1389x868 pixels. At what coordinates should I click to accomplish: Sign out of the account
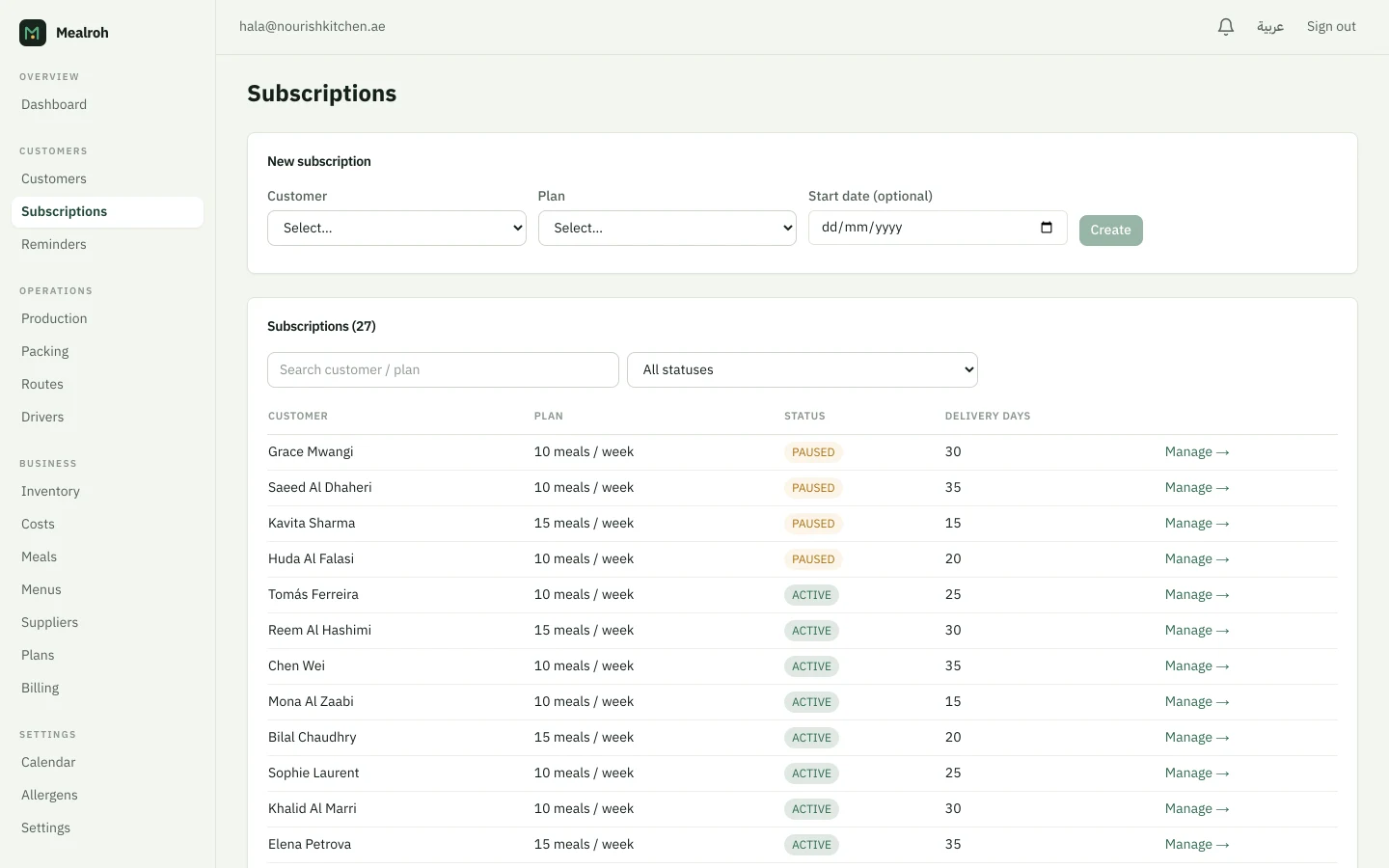pos(1331,27)
